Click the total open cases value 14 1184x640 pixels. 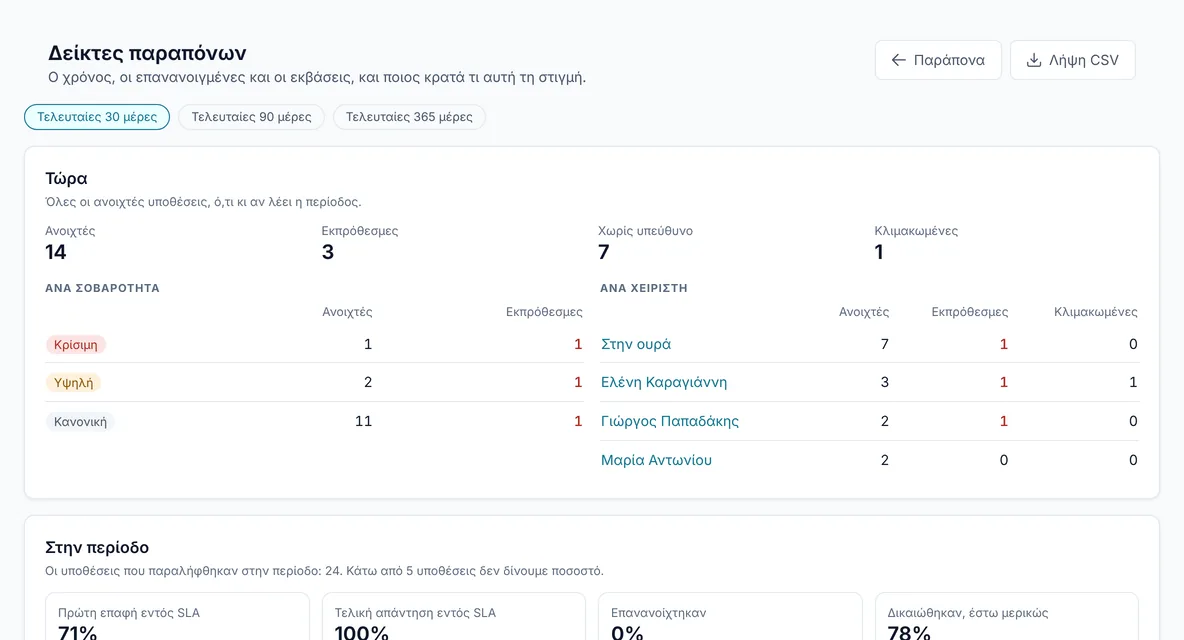point(56,252)
